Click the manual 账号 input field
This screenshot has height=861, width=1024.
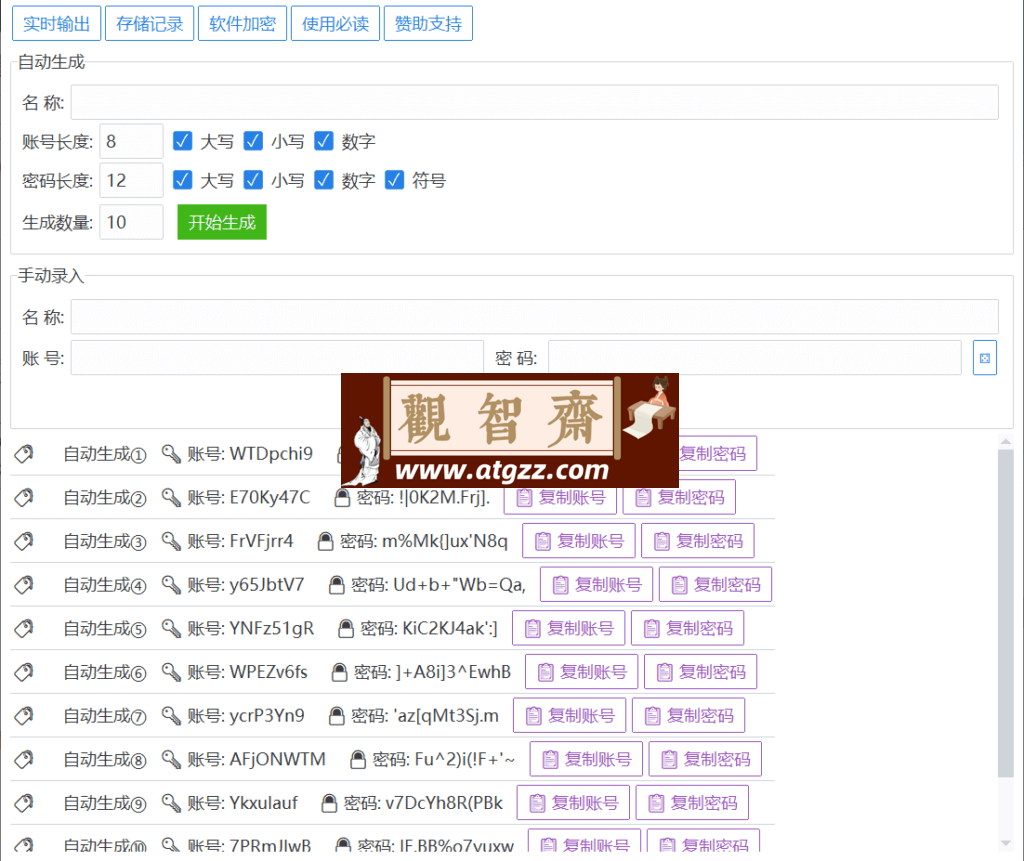[x=277, y=357]
